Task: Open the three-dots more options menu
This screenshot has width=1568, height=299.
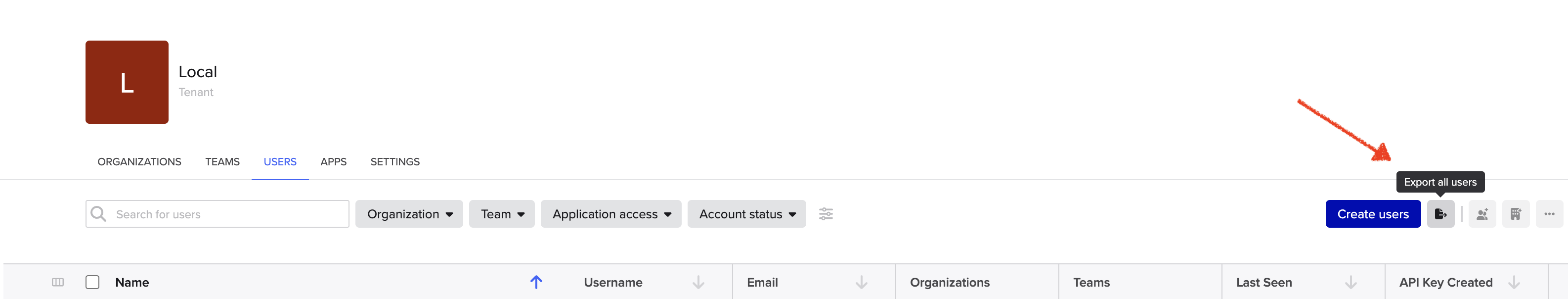Action: click(x=1549, y=214)
